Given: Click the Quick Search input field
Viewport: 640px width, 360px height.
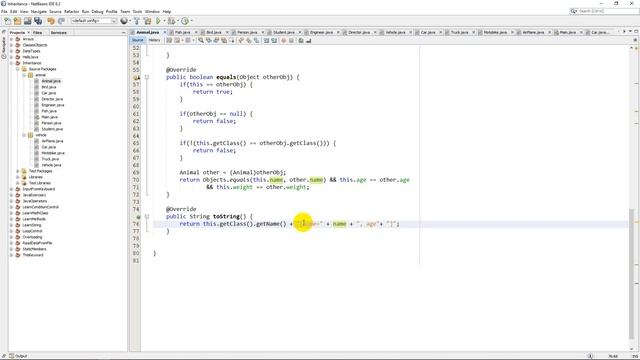Looking at the screenshot, I should point(607,11).
